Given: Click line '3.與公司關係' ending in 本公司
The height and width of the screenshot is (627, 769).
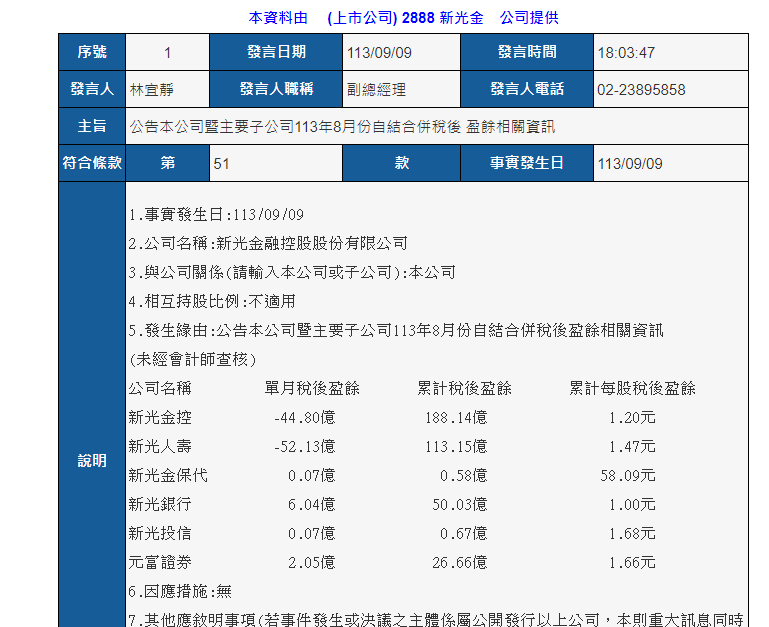Looking at the screenshot, I should point(292,273).
